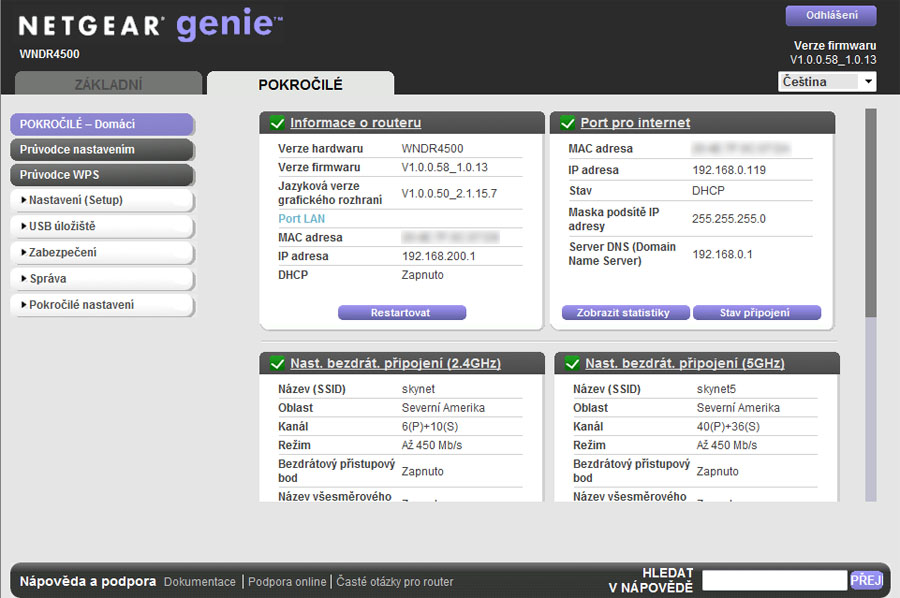Expand the Správa section

(102, 279)
